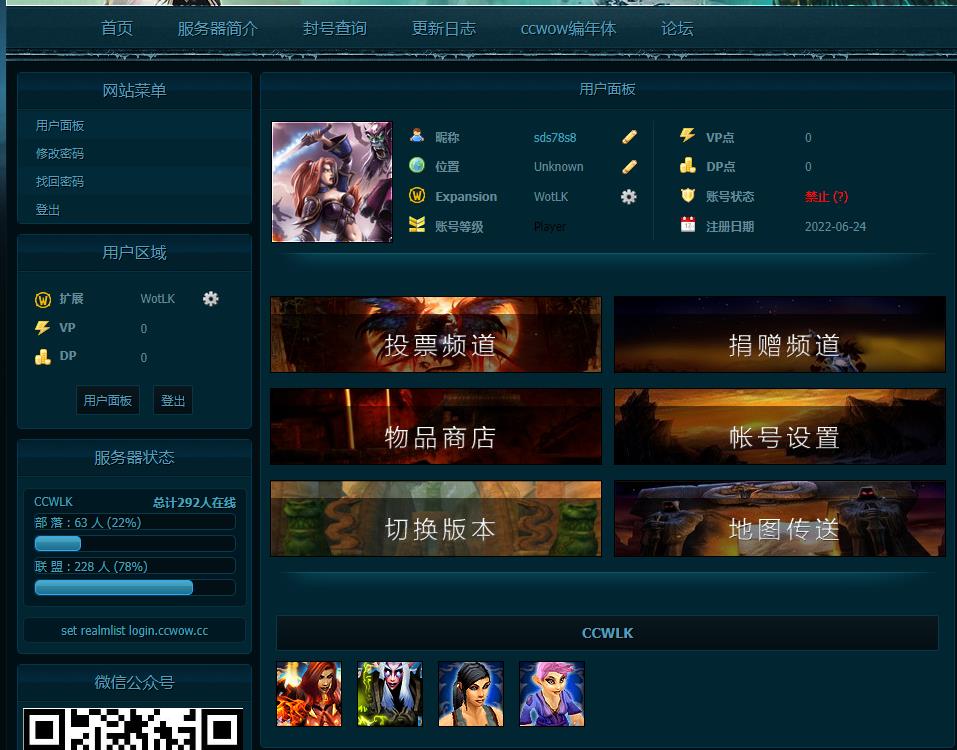Select the red-haired character avatar under CCWLK
This screenshot has height=750, width=957.
pos(309,693)
